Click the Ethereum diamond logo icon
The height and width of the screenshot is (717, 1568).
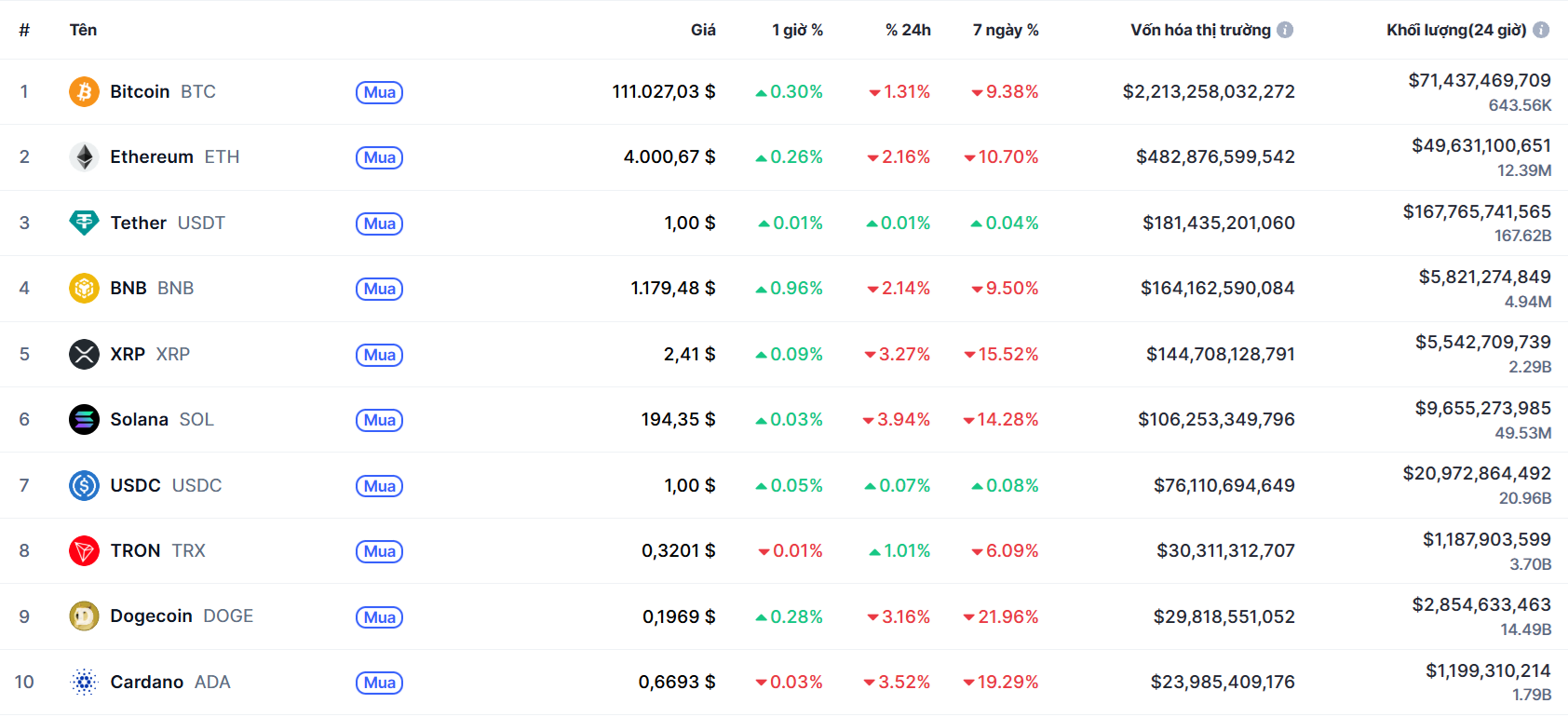click(84, 157)
